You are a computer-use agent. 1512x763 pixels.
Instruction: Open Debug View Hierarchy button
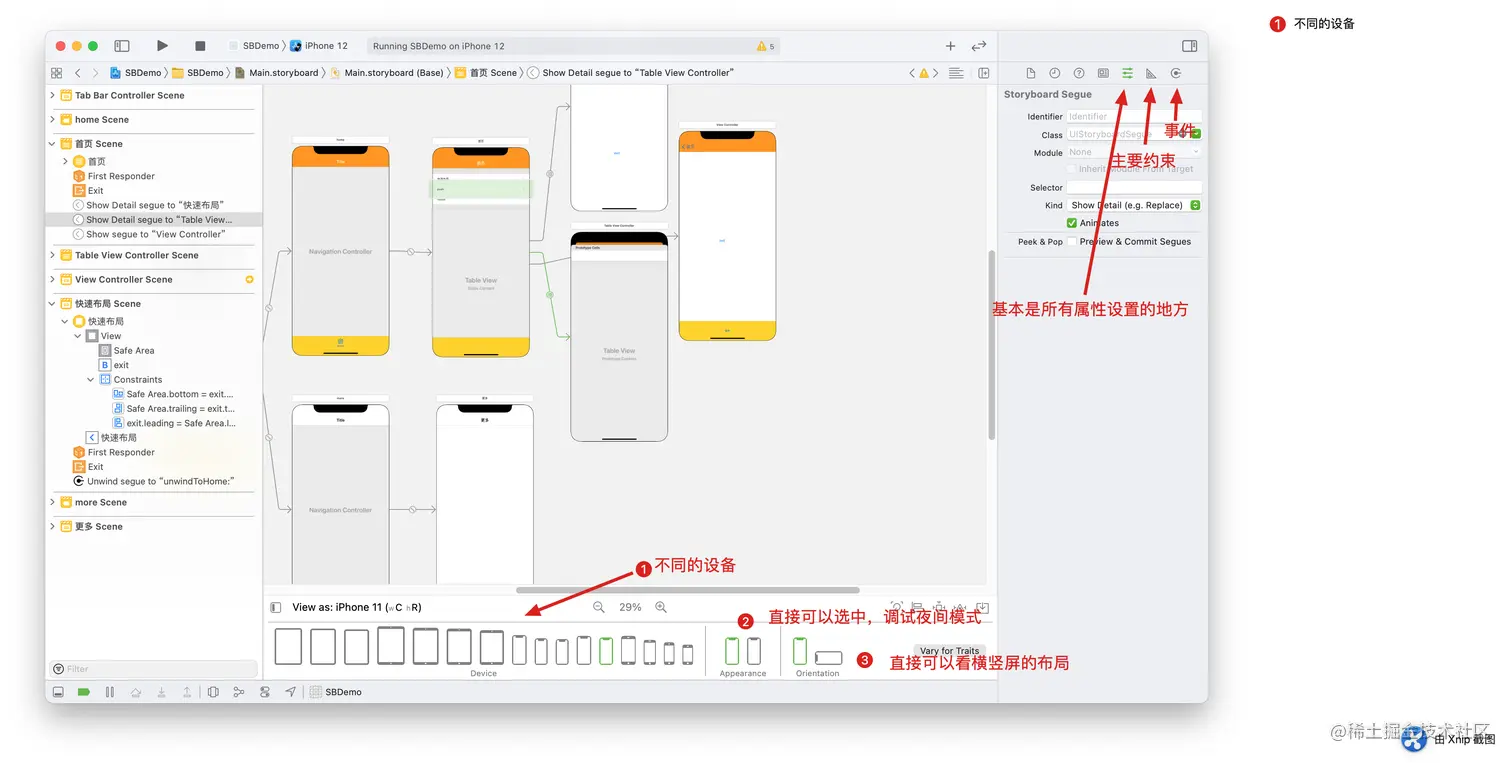coord(213,692)
